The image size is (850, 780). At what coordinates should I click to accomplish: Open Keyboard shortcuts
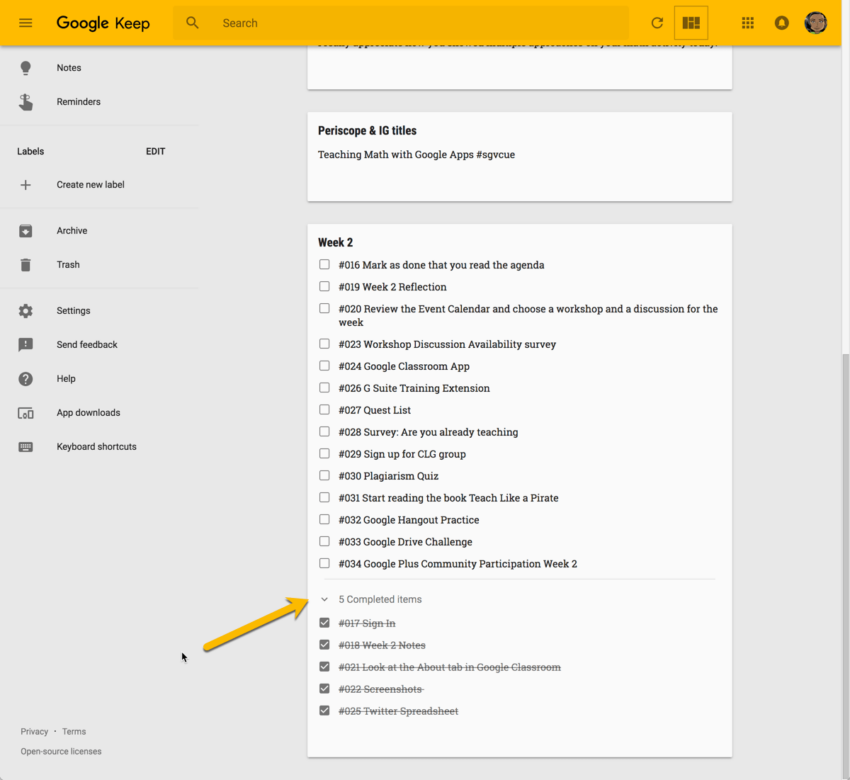(96, 447)
